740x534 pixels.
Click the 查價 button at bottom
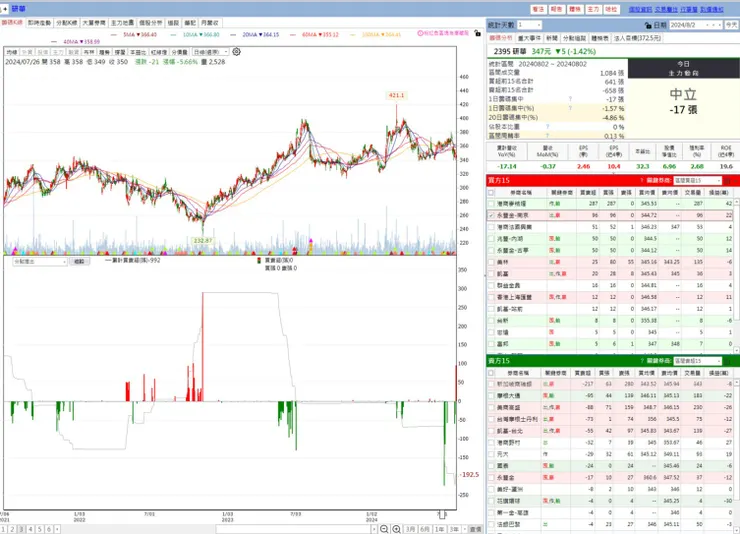point(476,529)
